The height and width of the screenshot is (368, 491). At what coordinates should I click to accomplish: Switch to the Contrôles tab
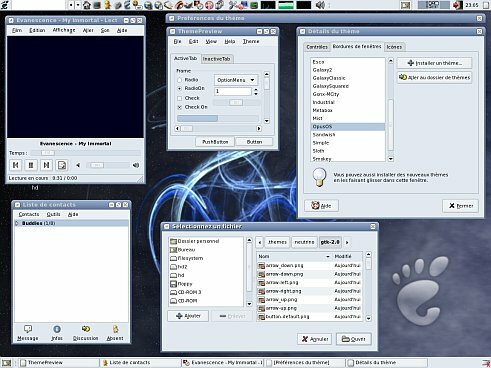[x=317, y=47]
